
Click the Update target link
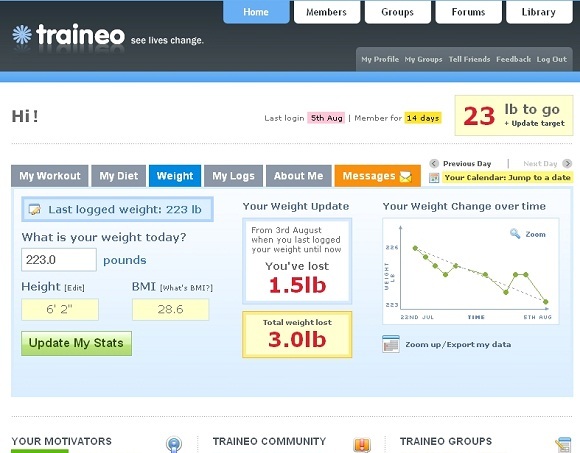point(535,124)
